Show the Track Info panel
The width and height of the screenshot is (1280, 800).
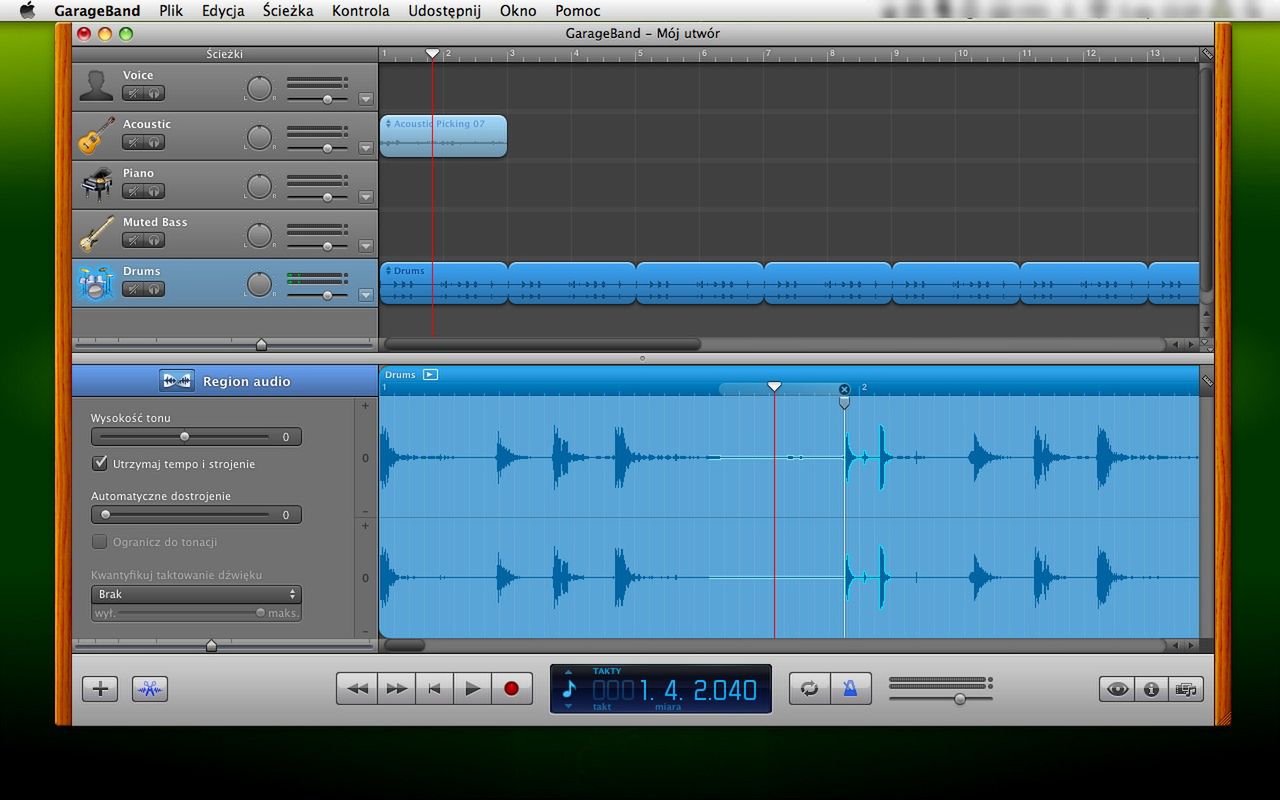(1151, 689)
